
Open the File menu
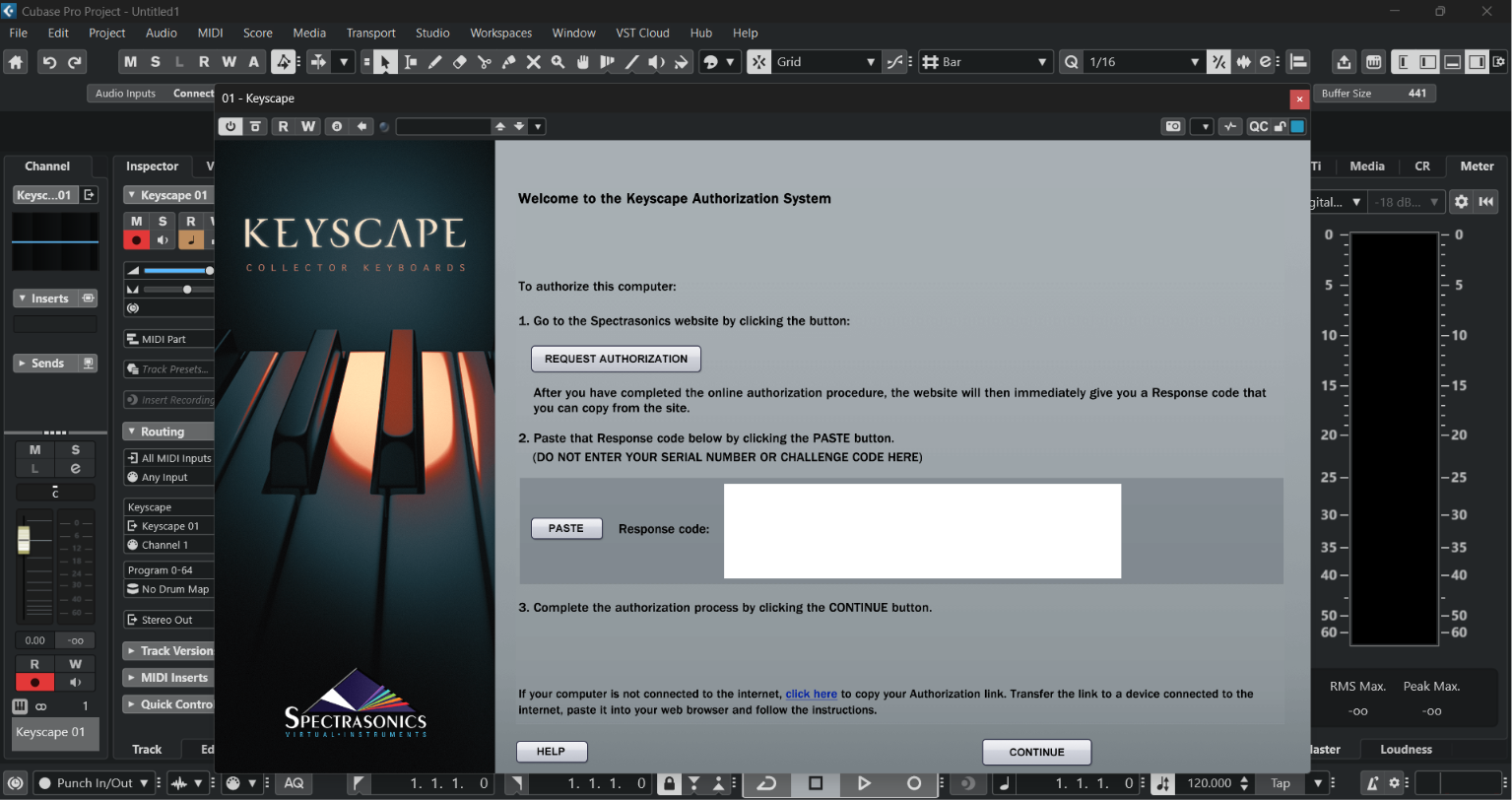(x=18, y=33)
